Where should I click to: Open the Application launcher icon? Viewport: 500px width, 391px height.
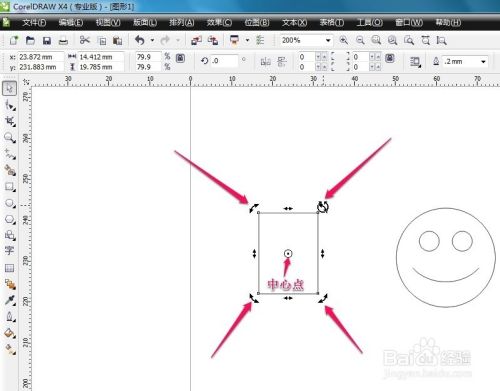tap(235, 40)
